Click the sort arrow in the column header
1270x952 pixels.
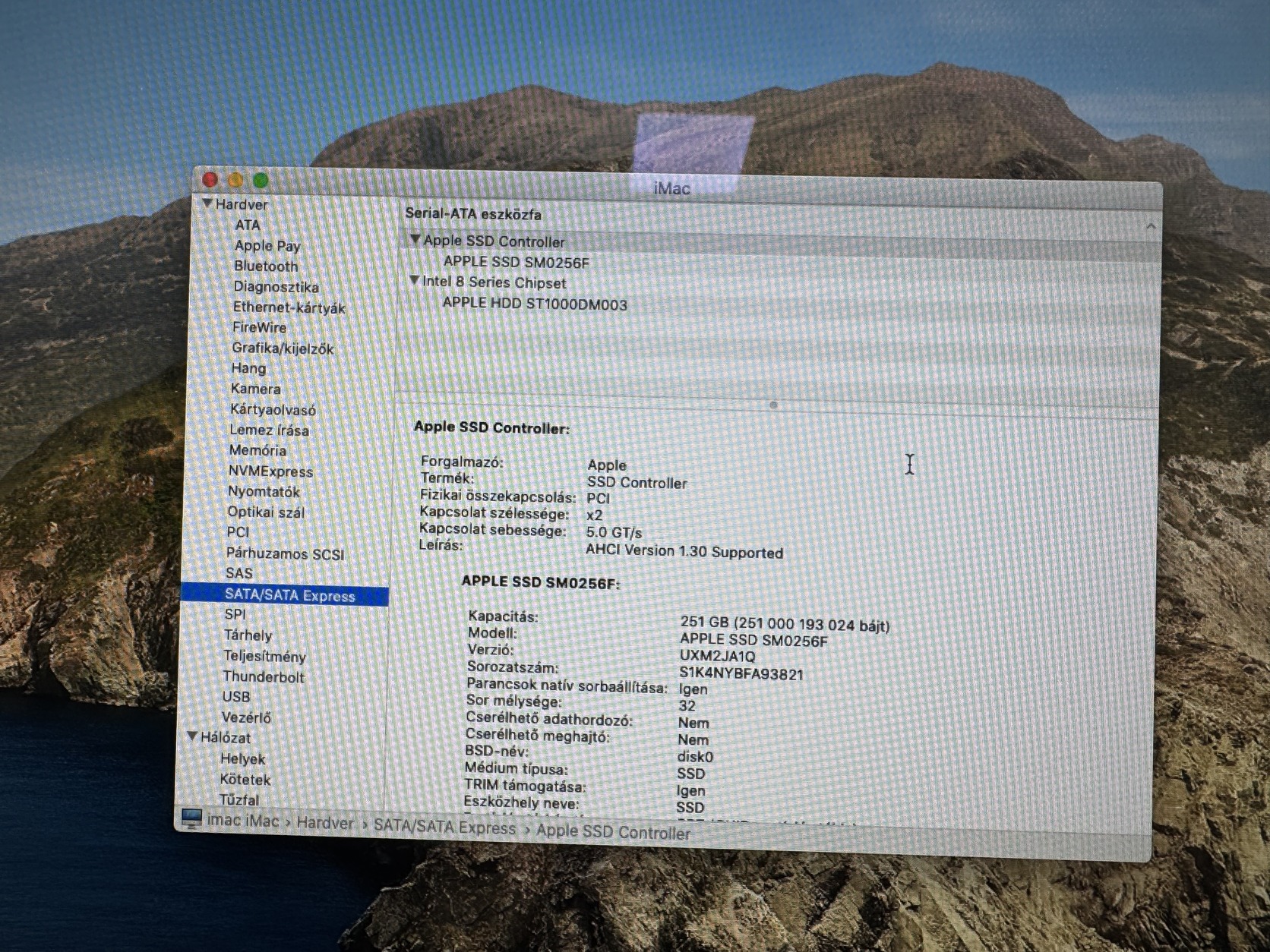1151,226
